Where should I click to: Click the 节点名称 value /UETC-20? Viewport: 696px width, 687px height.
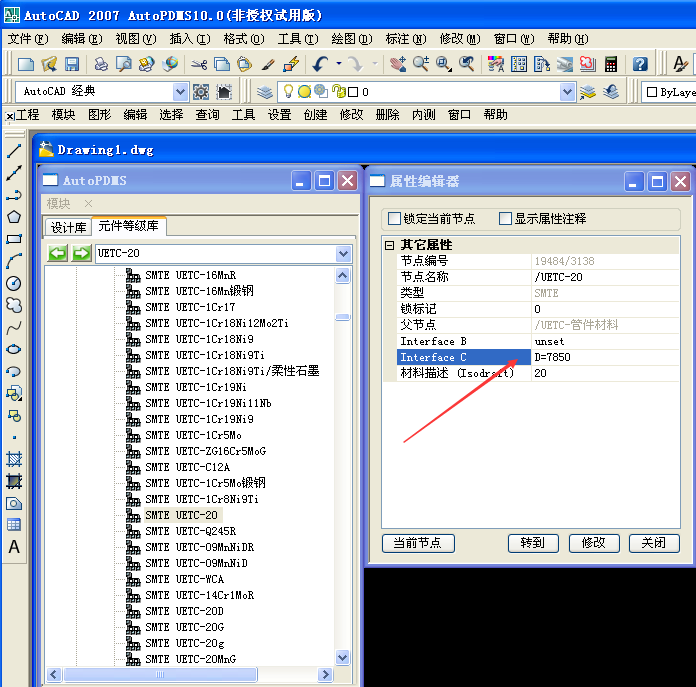(x=605, y=277)
